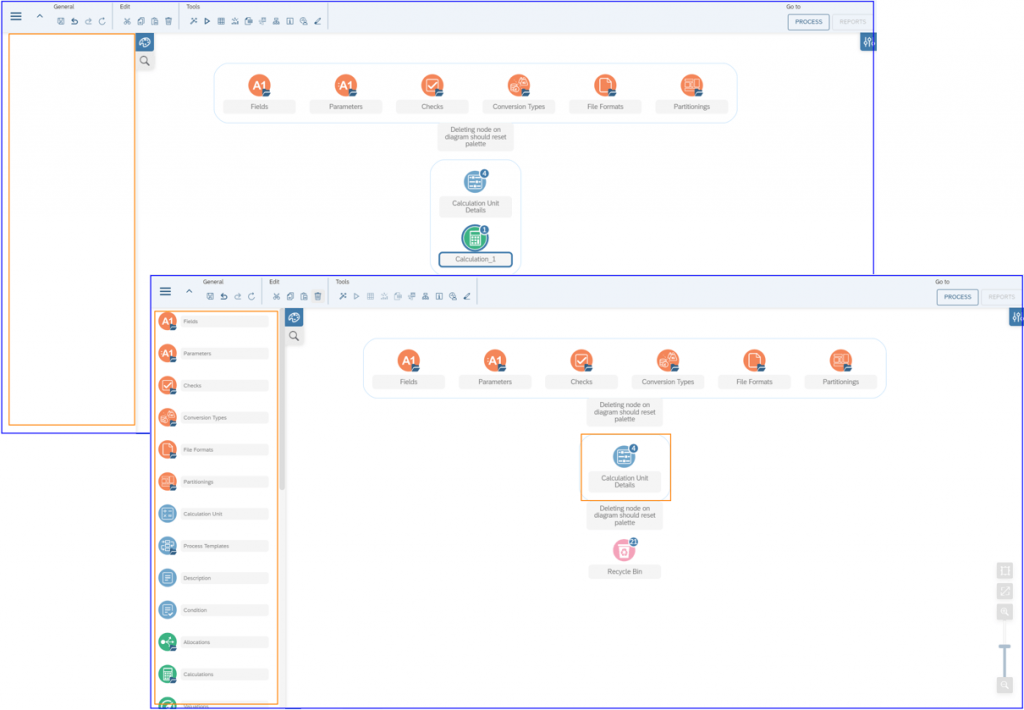This screenshot has width=1024, height=710.
Task: Click the zoom out magnifier button
Action: (x=1004, y=685)
